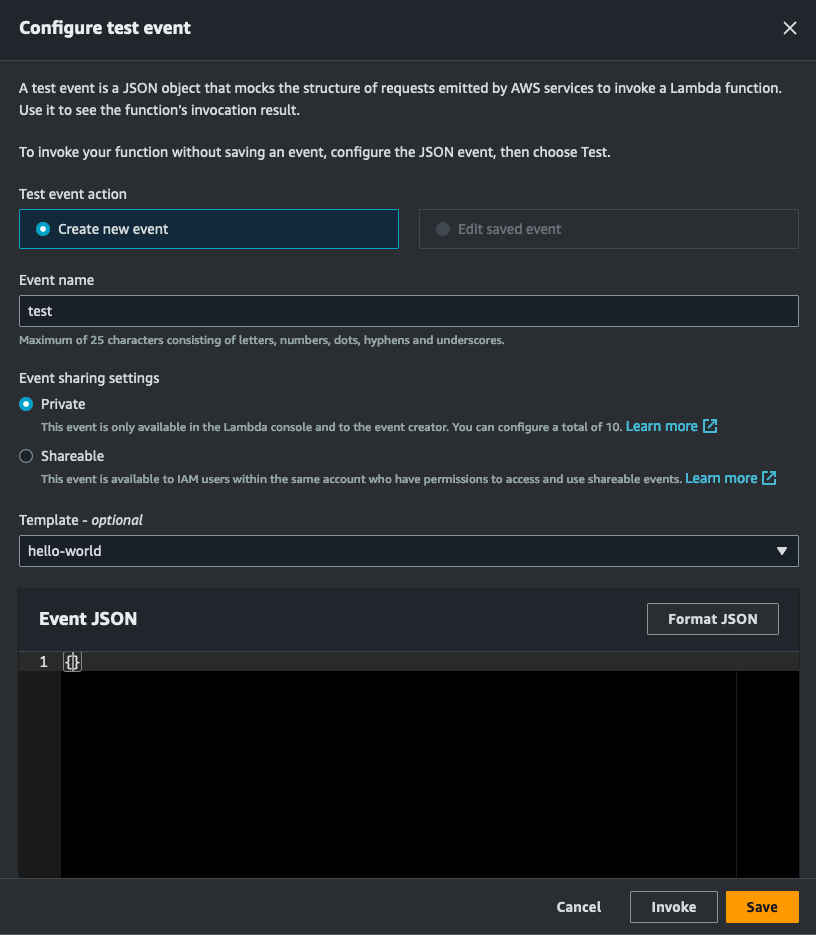Click the Template dropdown arrow
The image size is (816, 935).
pos(782,551)
